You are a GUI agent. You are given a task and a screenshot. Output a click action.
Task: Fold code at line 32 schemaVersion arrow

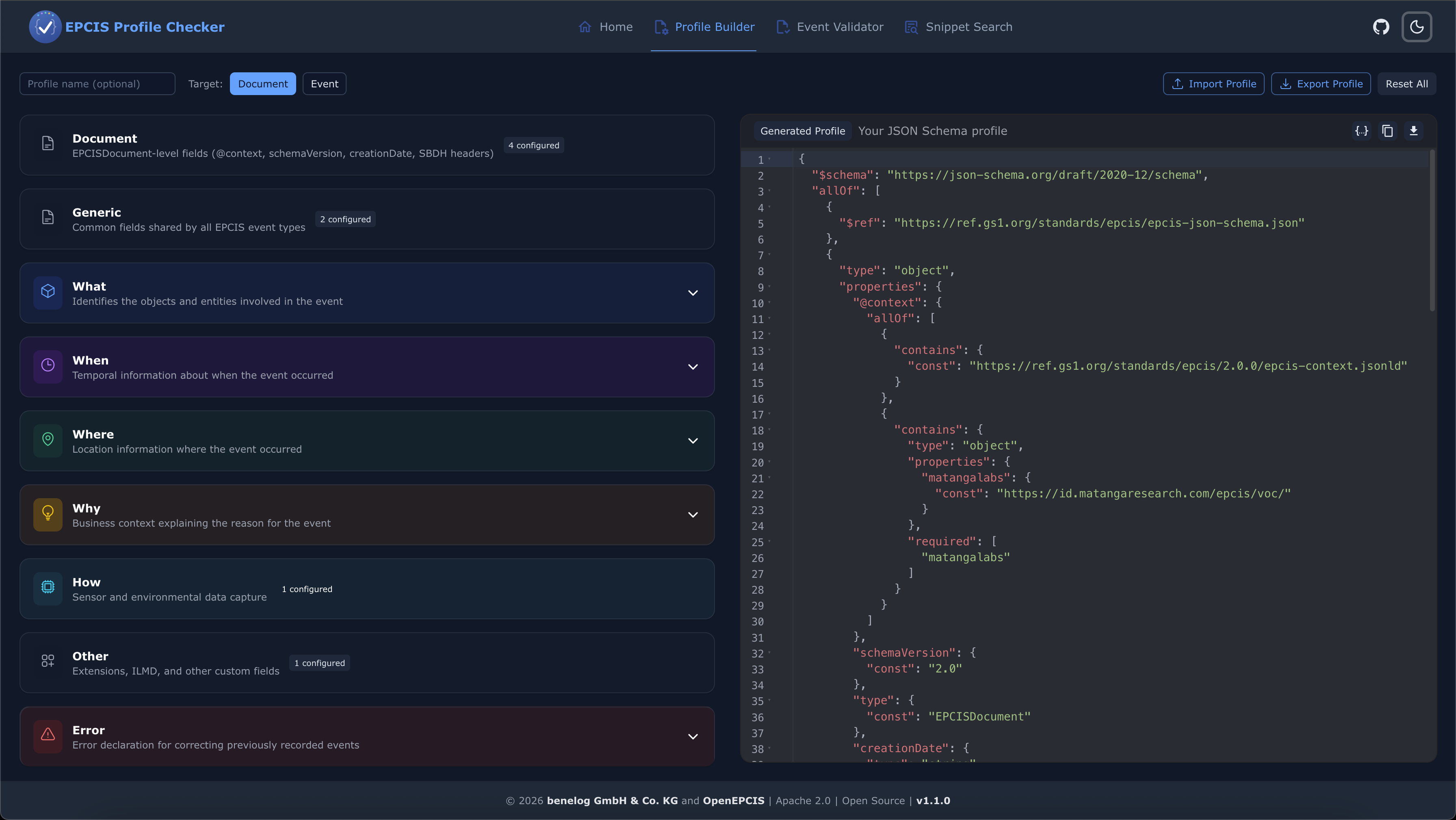coord(770,653)
